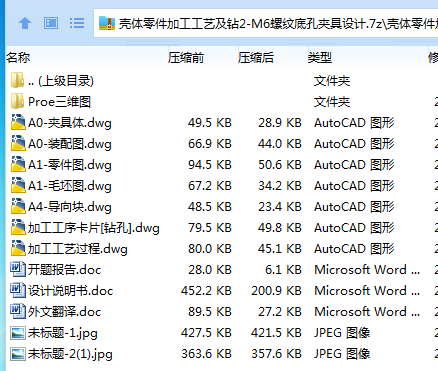Switch to list view mode button
This screenshot has width=438, height=371.
click(x=77, y=23)
